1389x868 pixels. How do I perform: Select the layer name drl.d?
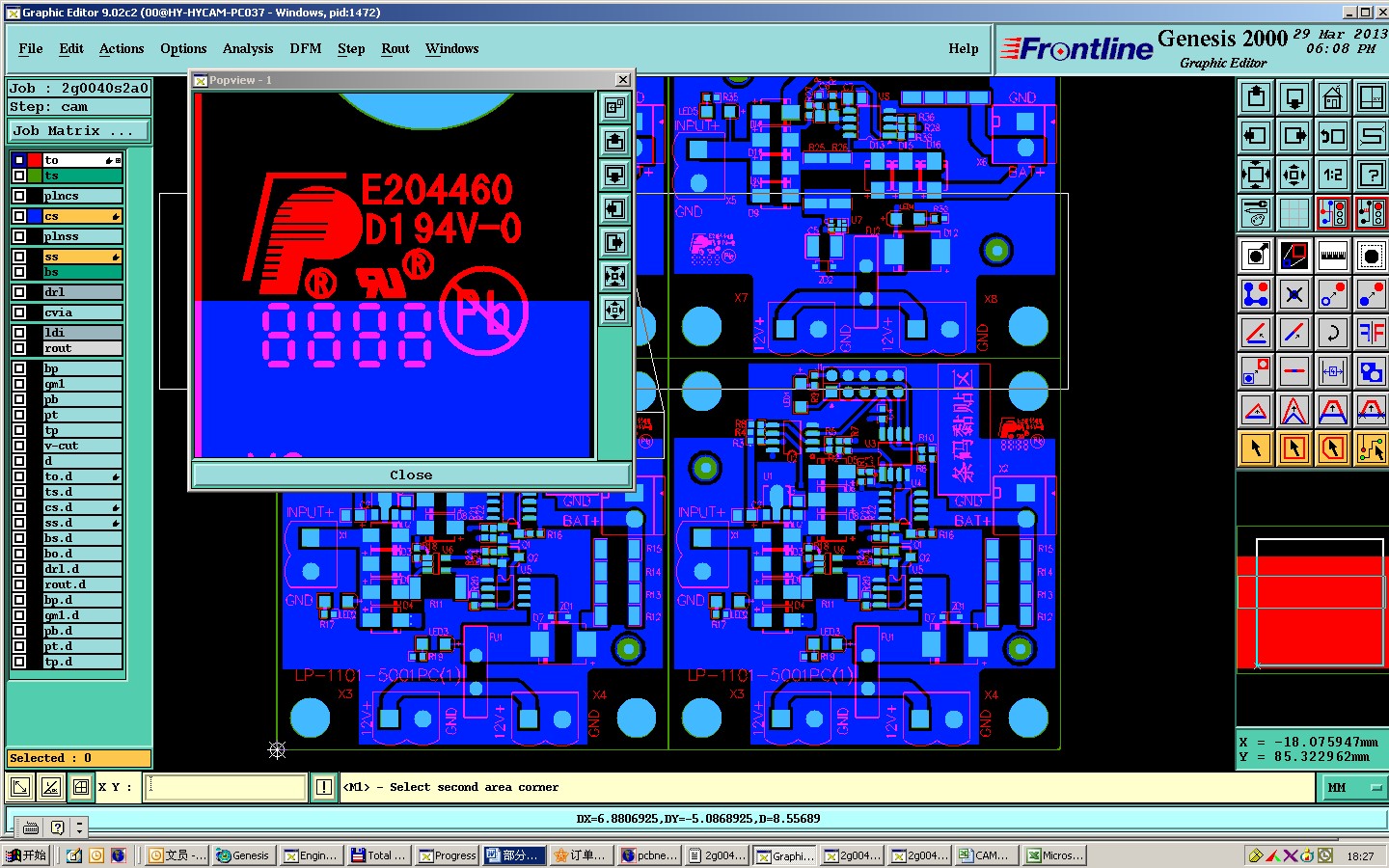pyautogui.click(x=82, y=569)
